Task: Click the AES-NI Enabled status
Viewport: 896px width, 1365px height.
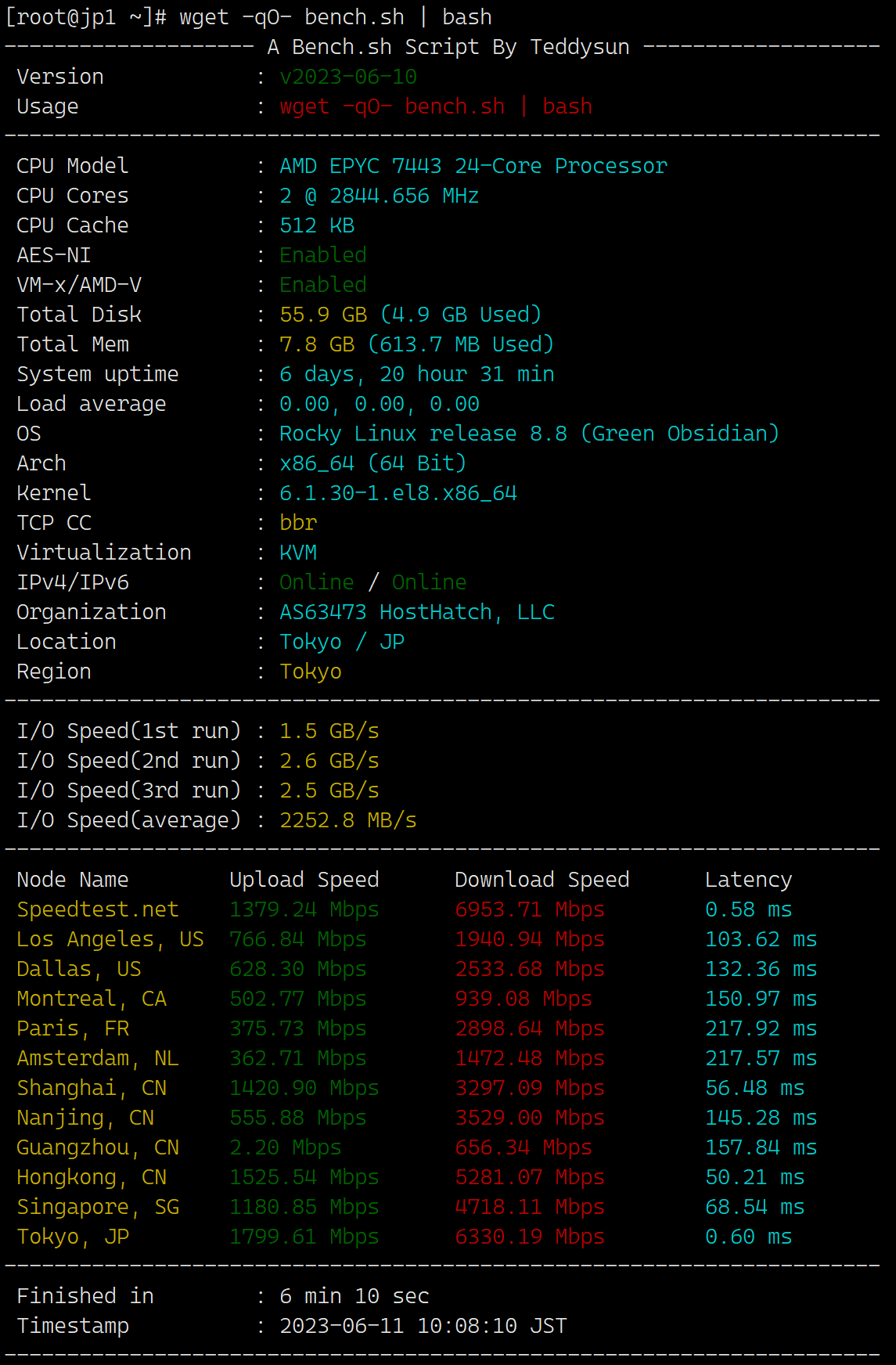Action: point(323,255)
